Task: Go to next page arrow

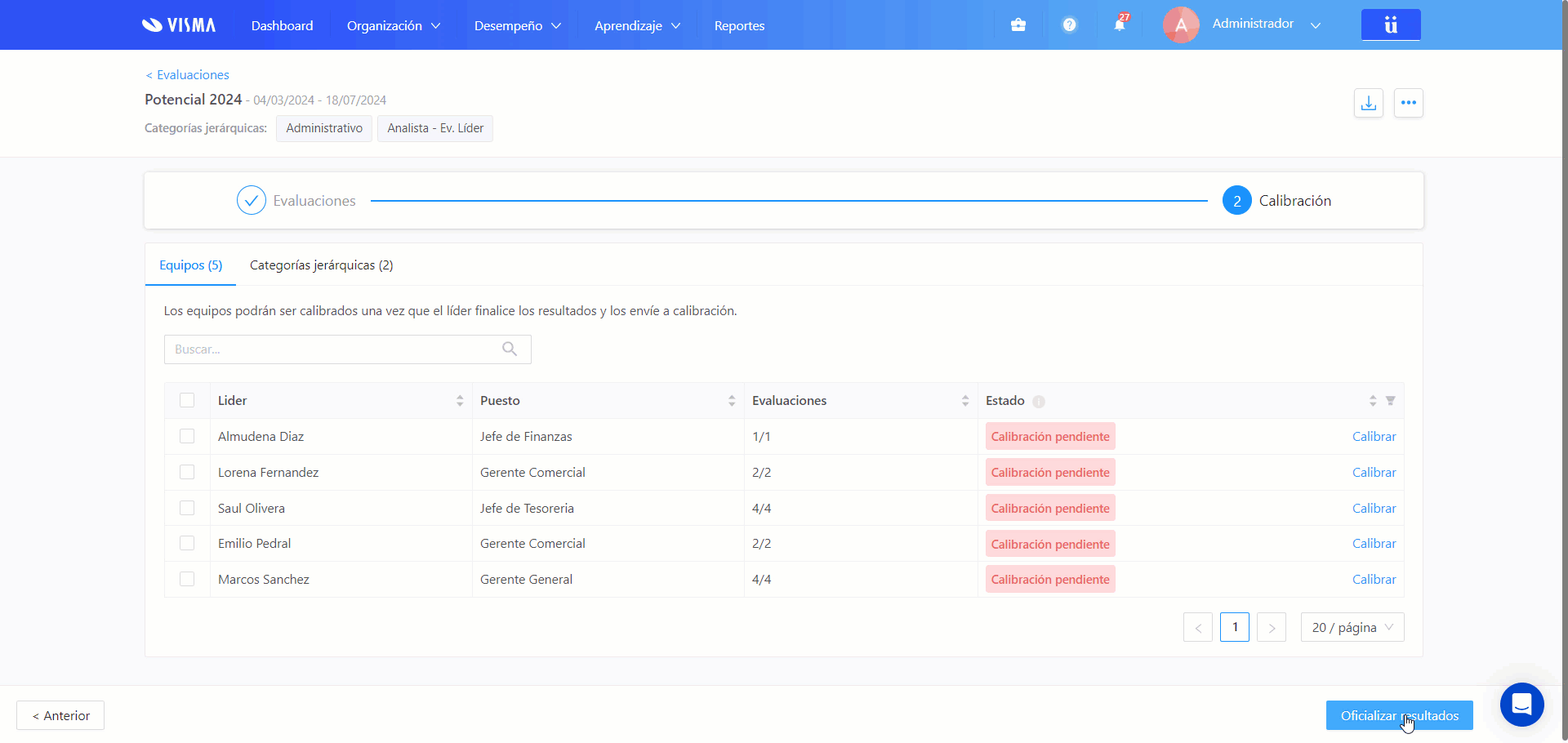Action: [1272, 627]
